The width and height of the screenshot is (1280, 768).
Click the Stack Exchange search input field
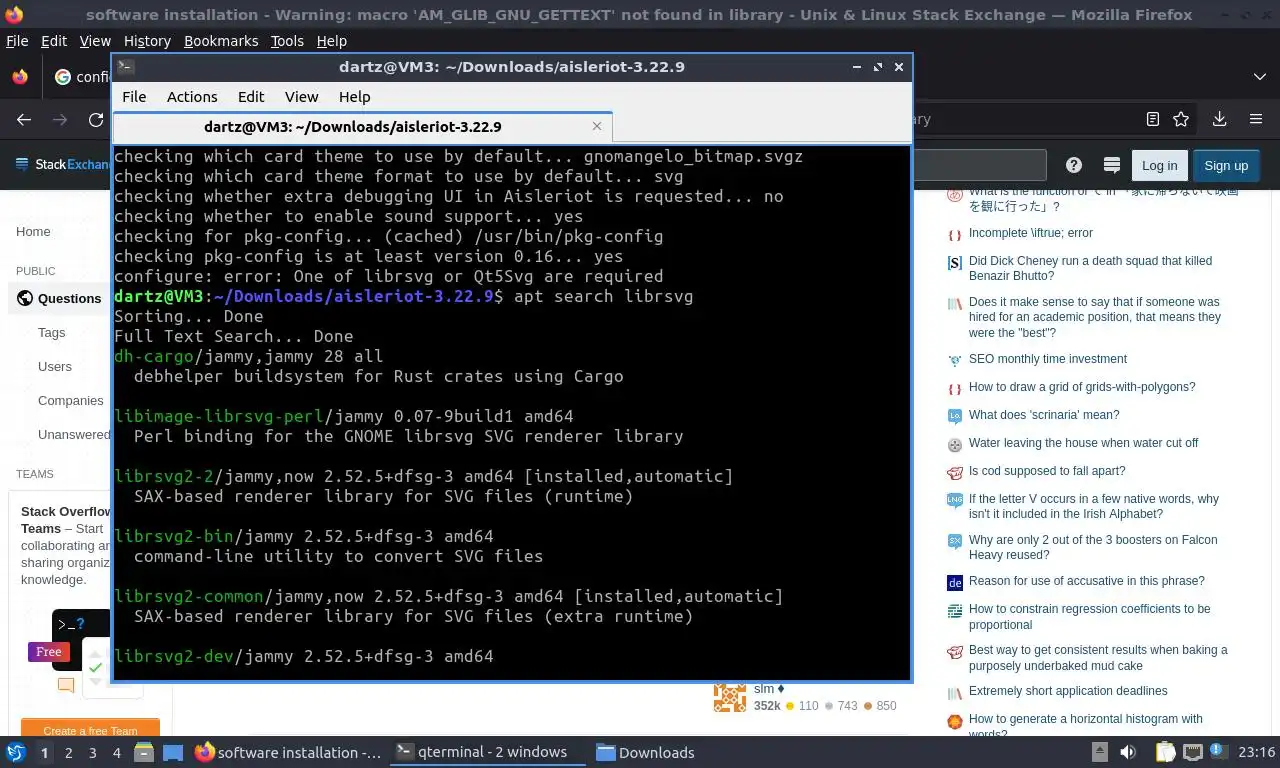979,165
